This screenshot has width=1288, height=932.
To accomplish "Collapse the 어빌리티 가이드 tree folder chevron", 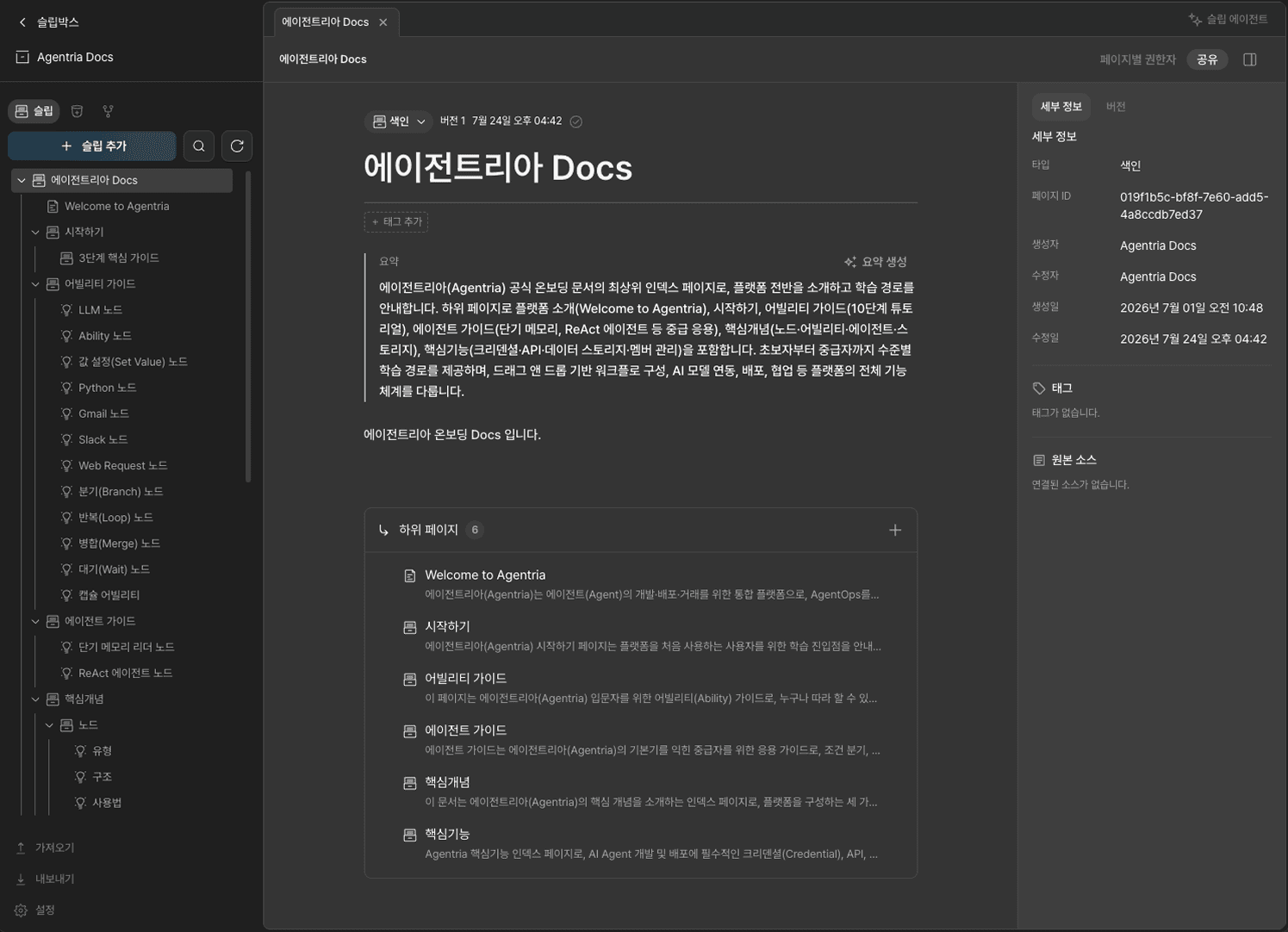I will click(x=35, y=284).
